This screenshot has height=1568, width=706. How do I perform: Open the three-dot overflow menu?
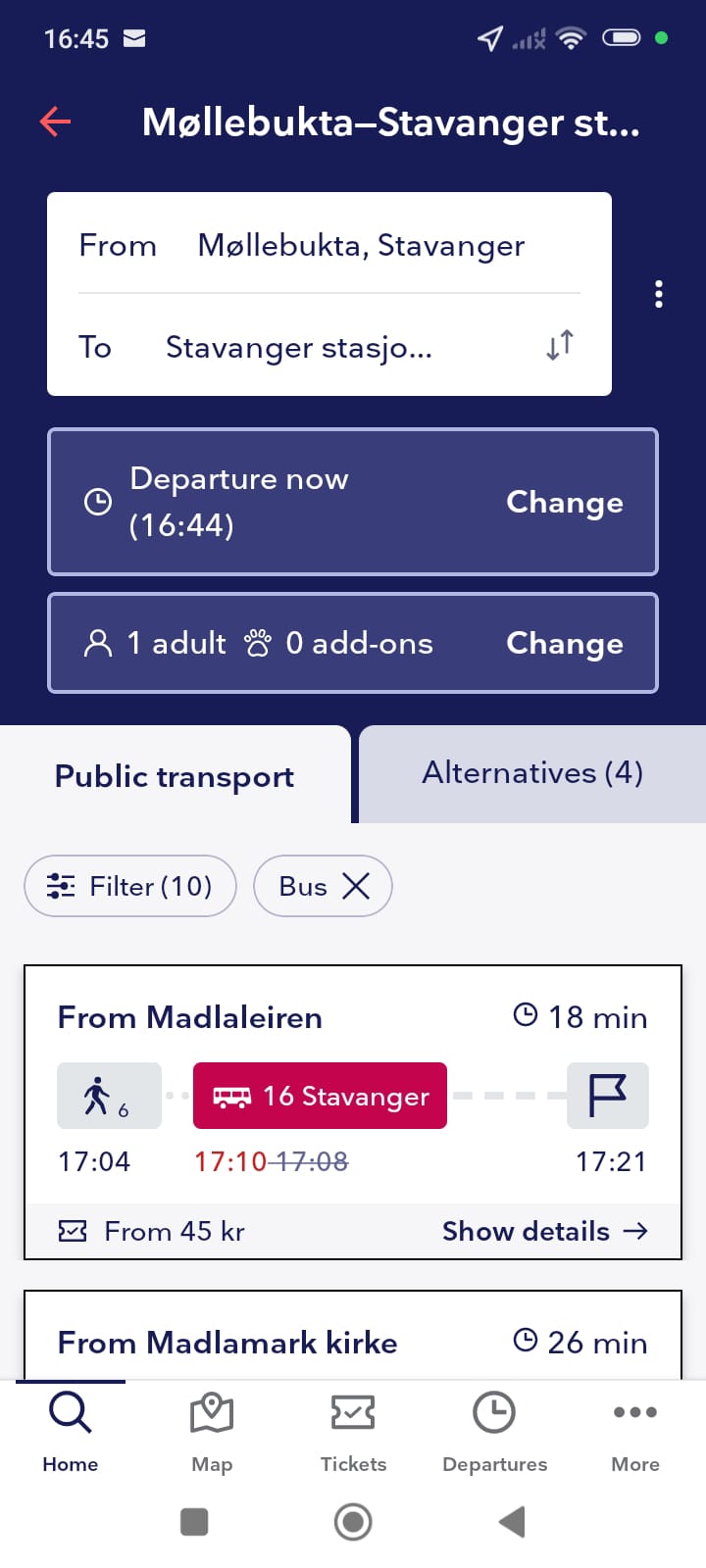(659, 294)
